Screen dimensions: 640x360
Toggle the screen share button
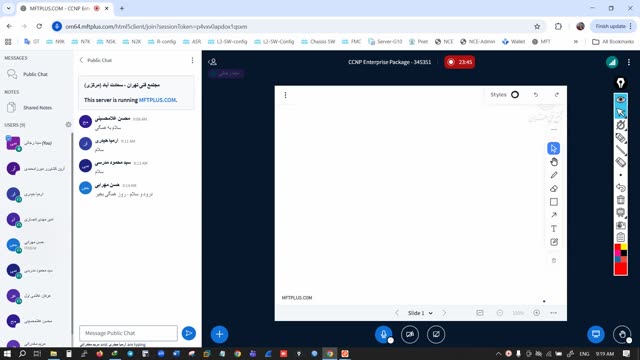(x=436, y=334)
